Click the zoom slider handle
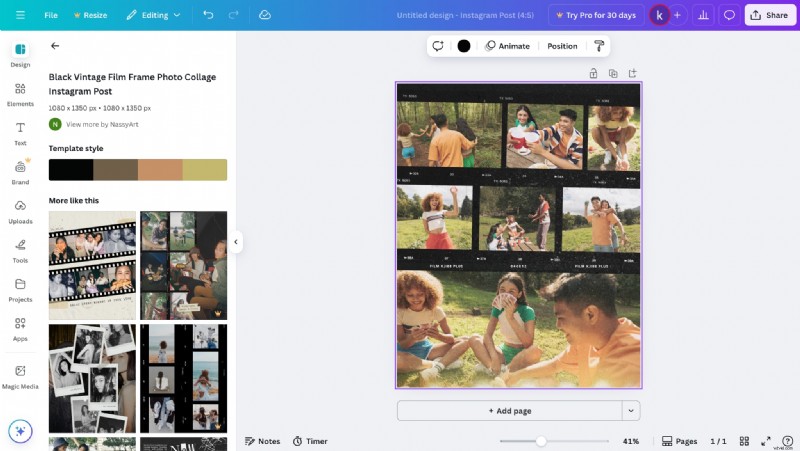Viewport: 800px width, 451px height. 541,441
